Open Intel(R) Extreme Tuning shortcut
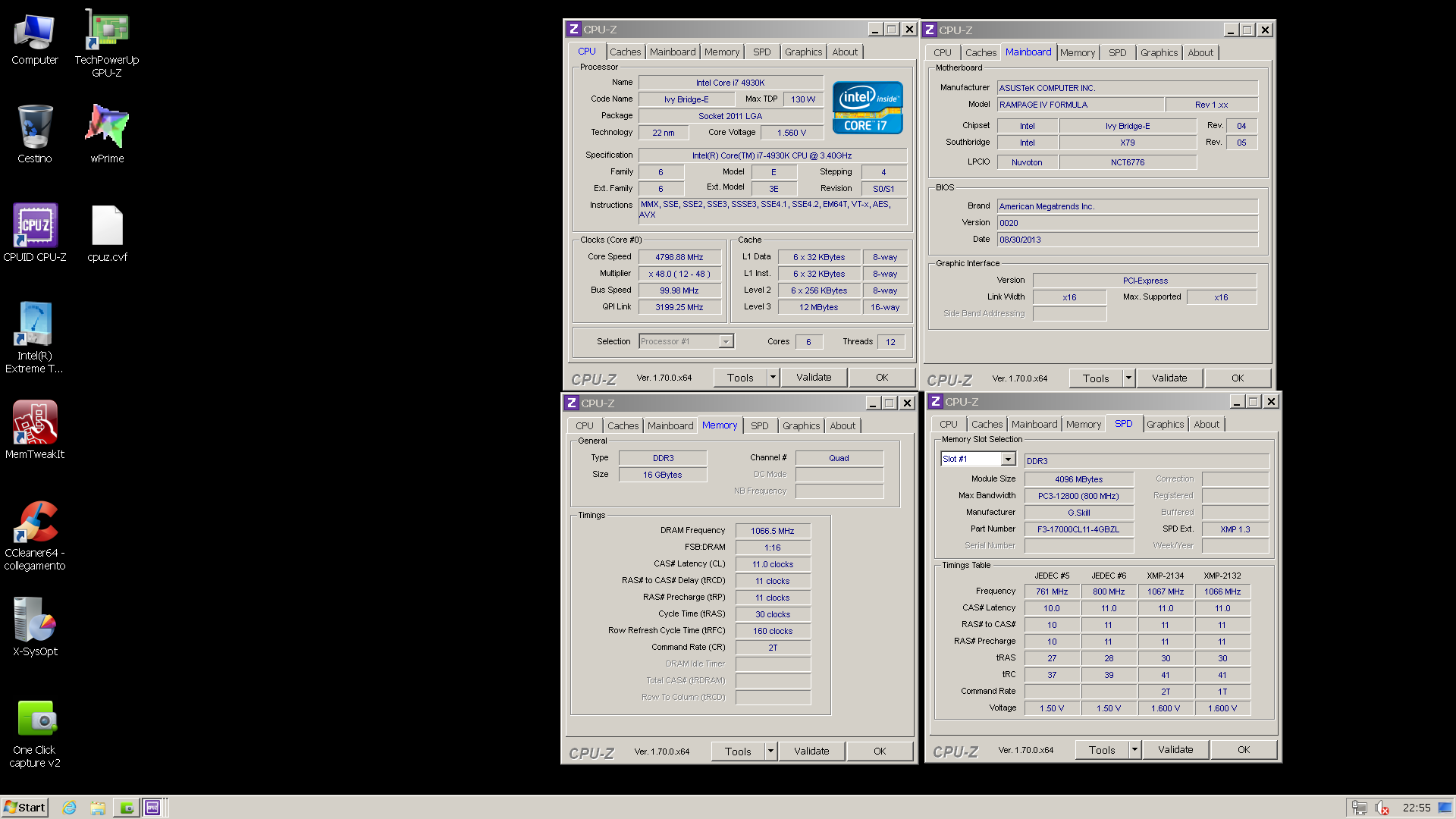Image resolution: width=1456 pixels, height=819 pixels. coord(34,337)
